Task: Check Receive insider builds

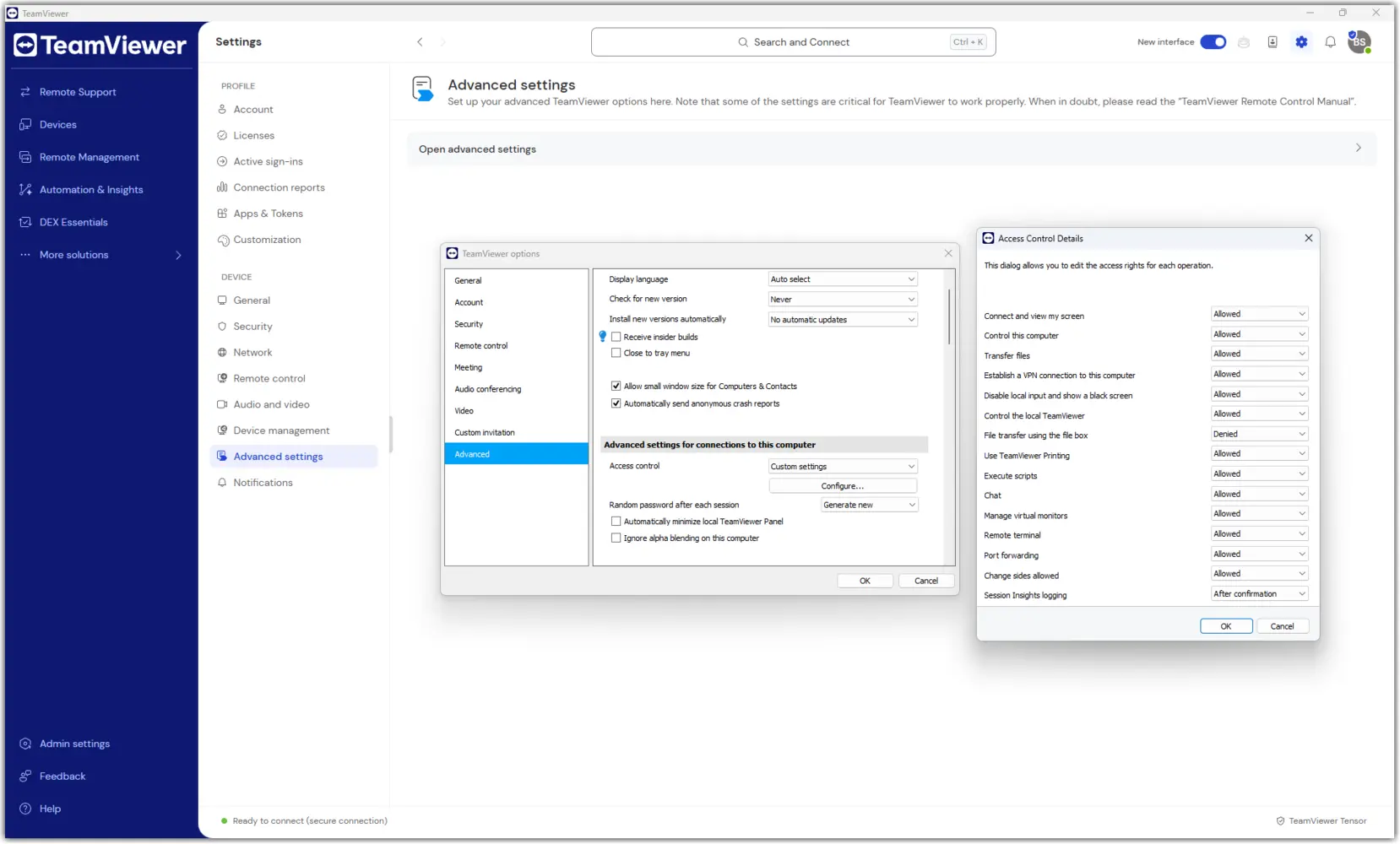Action: point(616,337)
